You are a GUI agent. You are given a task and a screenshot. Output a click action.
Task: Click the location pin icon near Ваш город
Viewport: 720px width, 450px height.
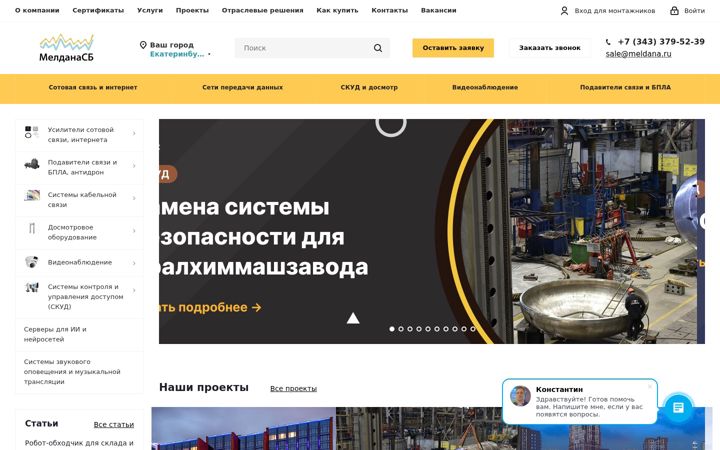pos(143,45)
